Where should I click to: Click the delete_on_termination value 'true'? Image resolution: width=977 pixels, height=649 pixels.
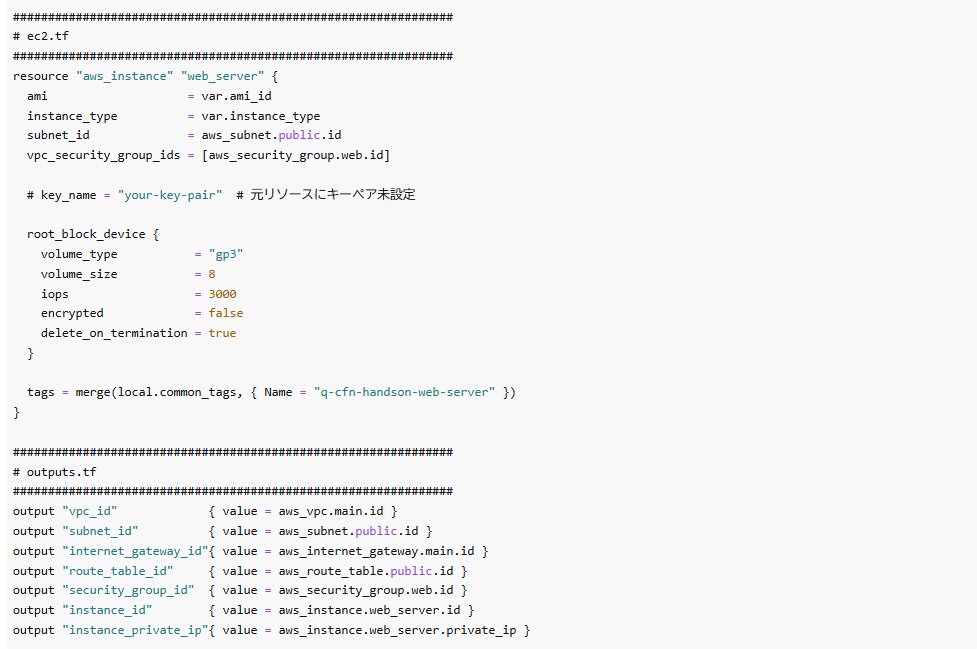pos(222,333)
